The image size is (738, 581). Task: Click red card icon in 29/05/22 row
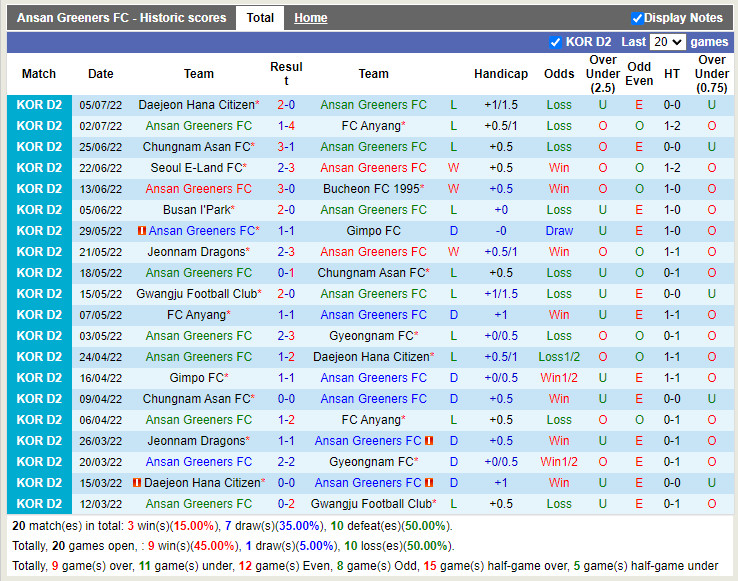pos(141,231)
